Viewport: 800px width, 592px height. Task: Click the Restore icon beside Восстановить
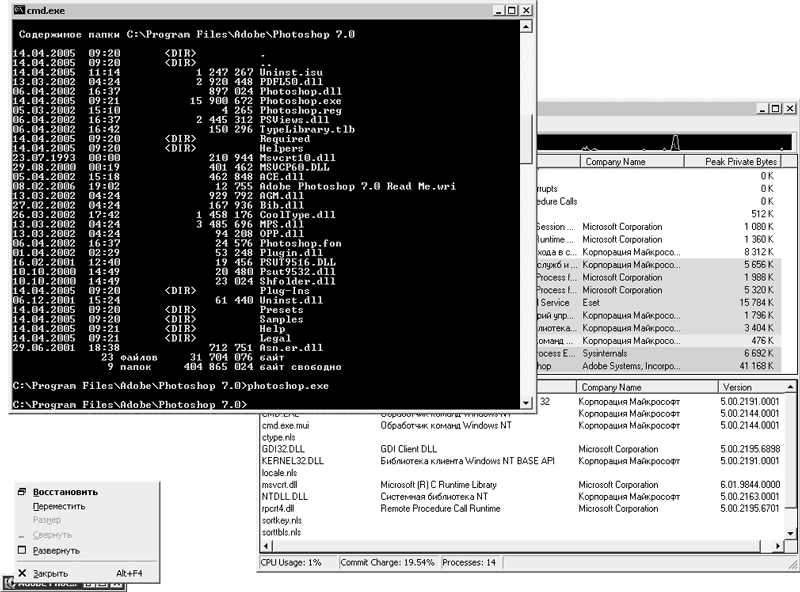point(21,492)
